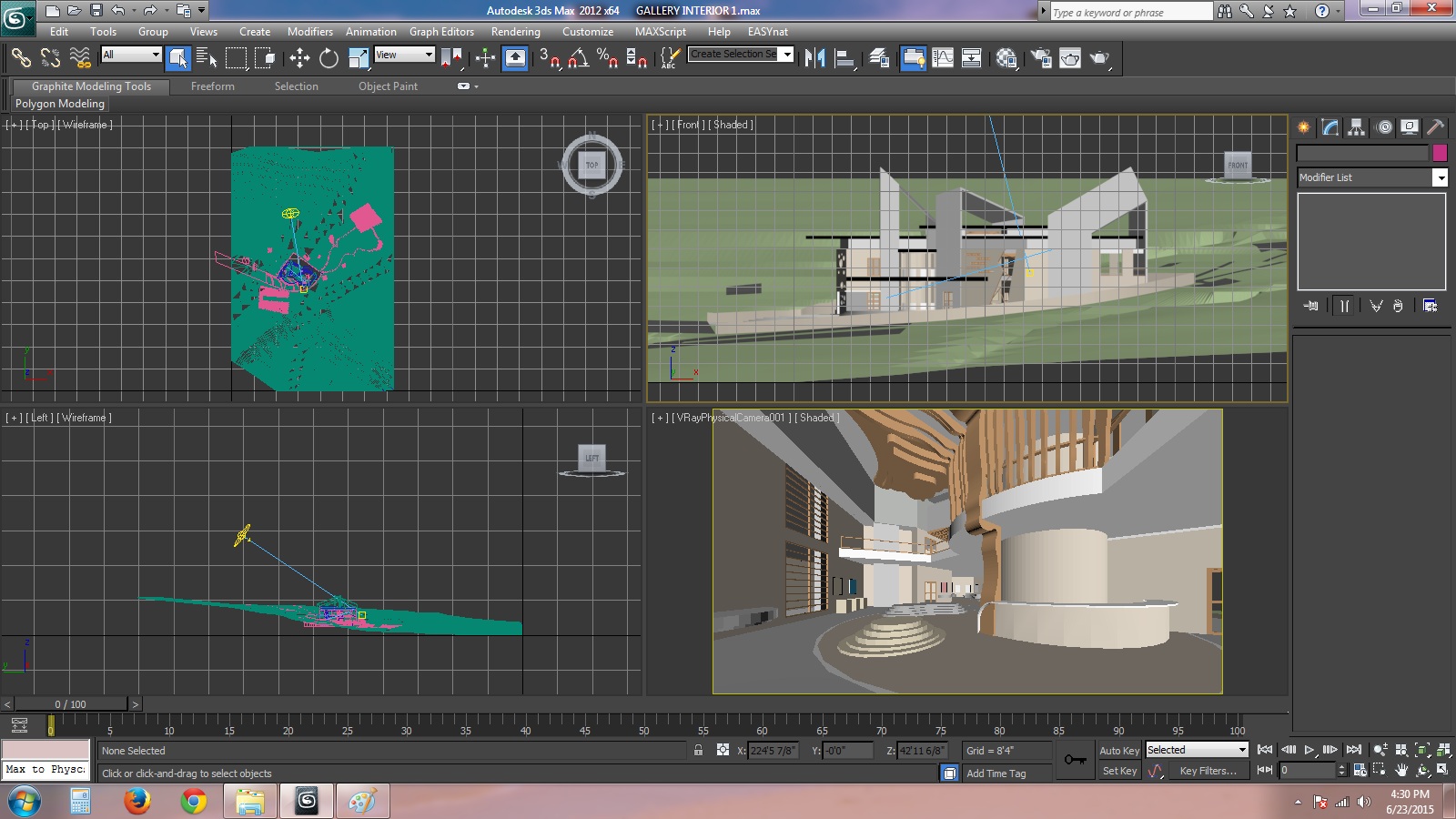Toggle the selection lock padlock
Screen dimensions: 1456x819
(698, 751)
